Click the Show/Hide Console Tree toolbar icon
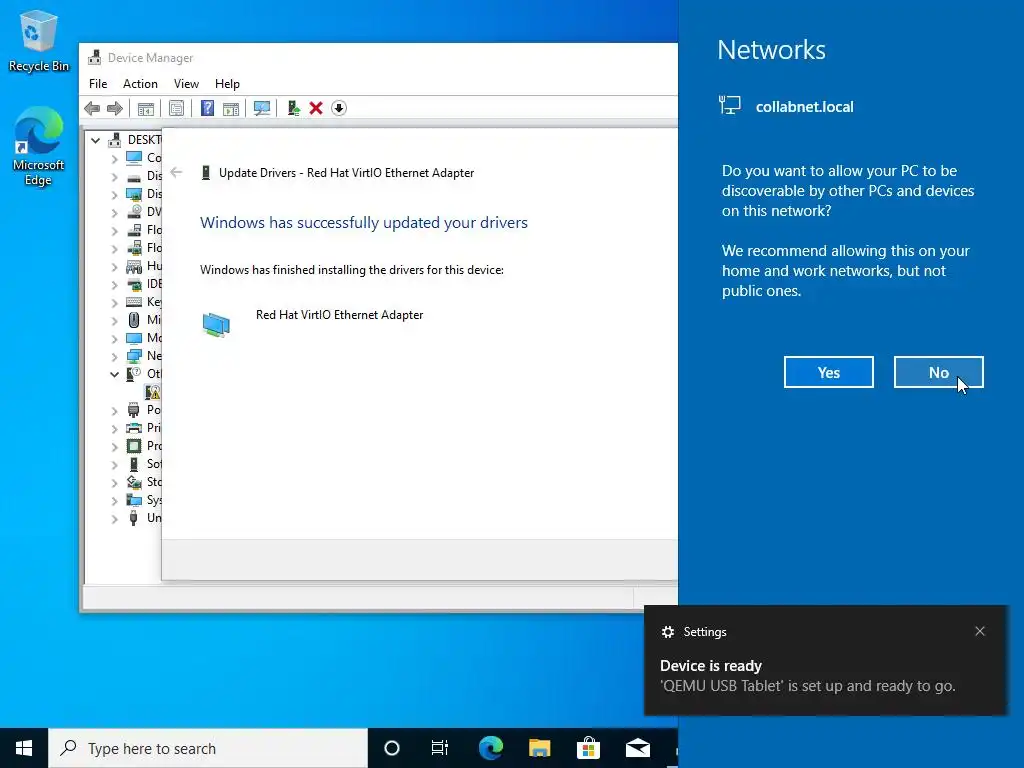 [146, 108]
